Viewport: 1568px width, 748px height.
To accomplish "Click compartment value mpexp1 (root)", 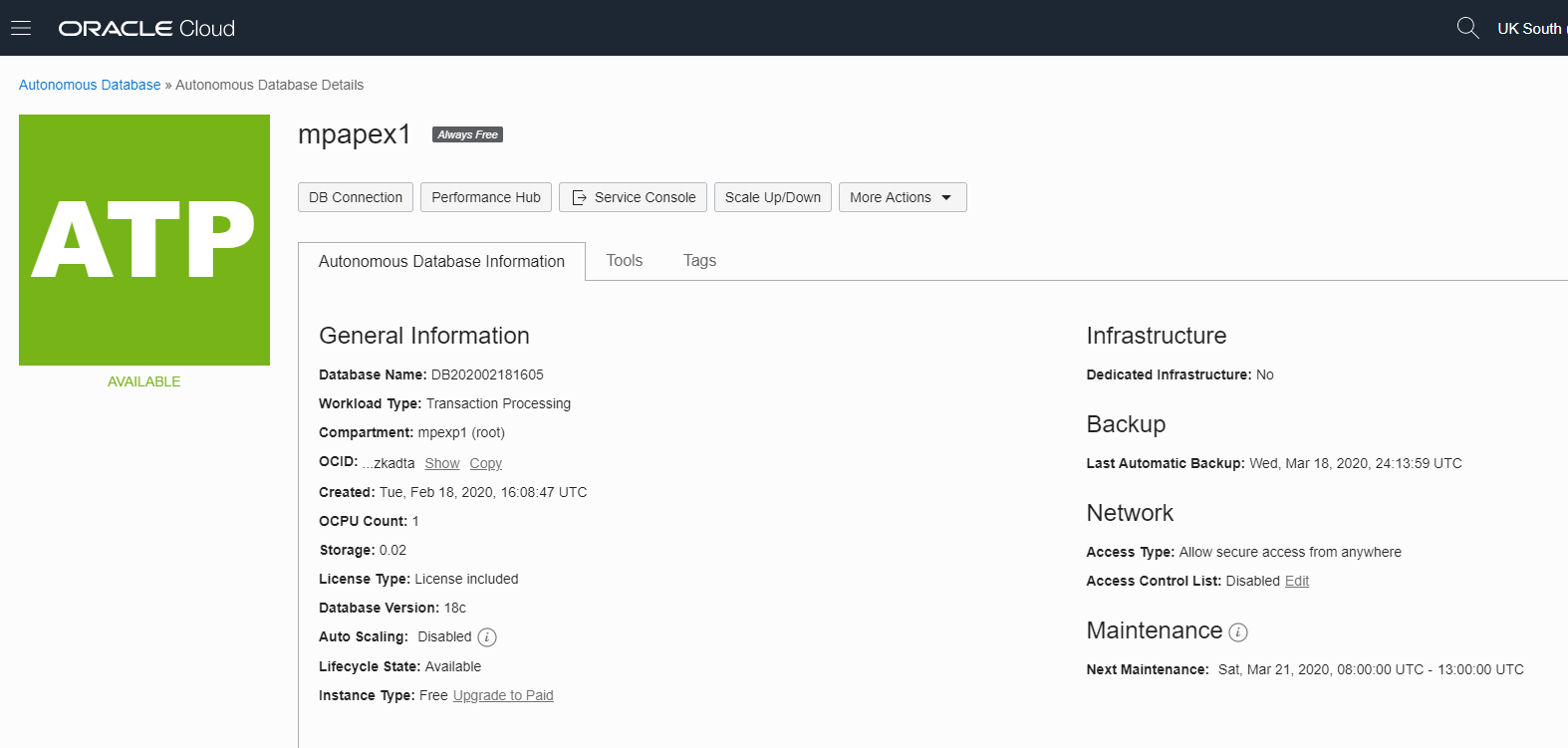I will click(x=461, y=432).
